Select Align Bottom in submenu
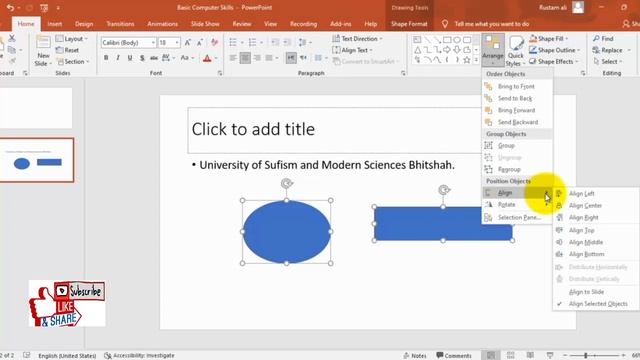Image resolution: width=640 pixels, height=360 pixels. click(596, 254)
